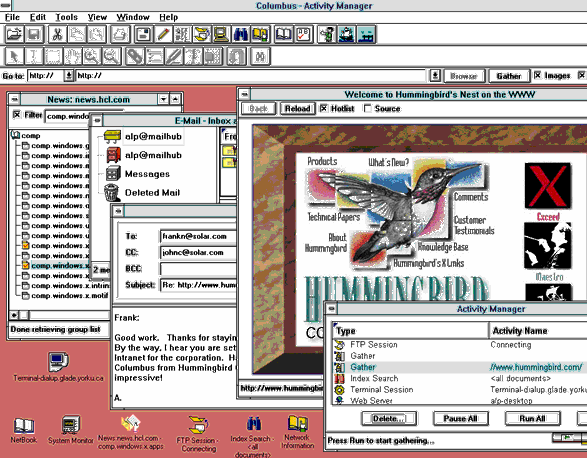Follow the Products link on the web page
Image resolution: width=587 pixels, height=458 pixels.
click(x=322, y=161)
